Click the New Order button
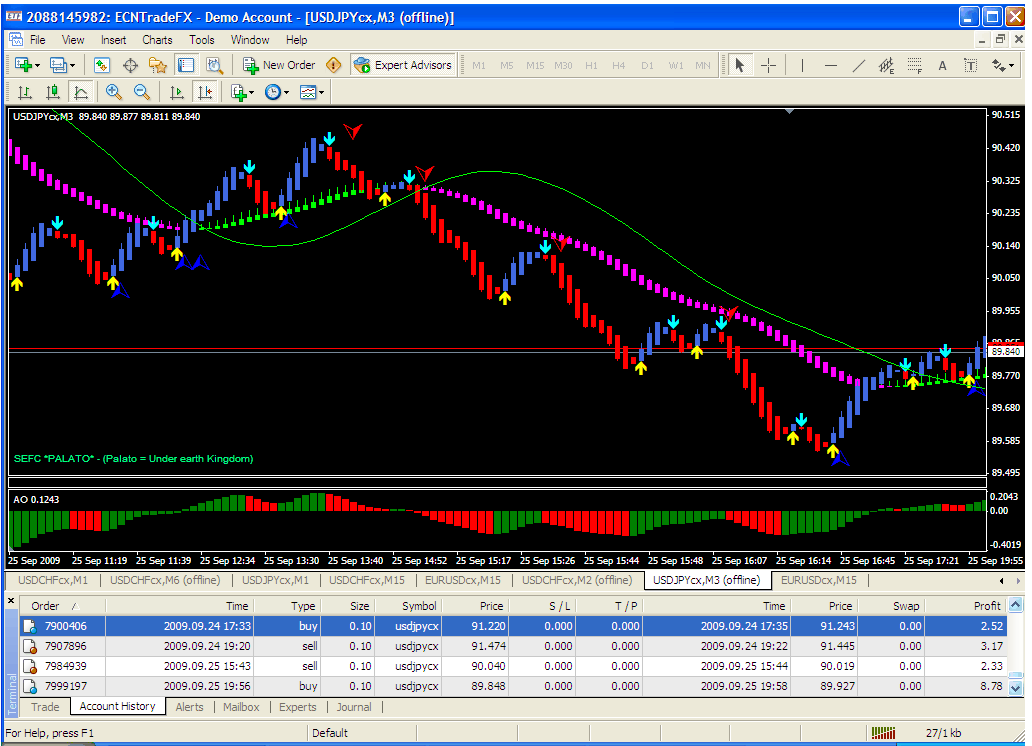The width and height of the screenshot is (1032, 746). pyautogui.click(x=280, y=65)
